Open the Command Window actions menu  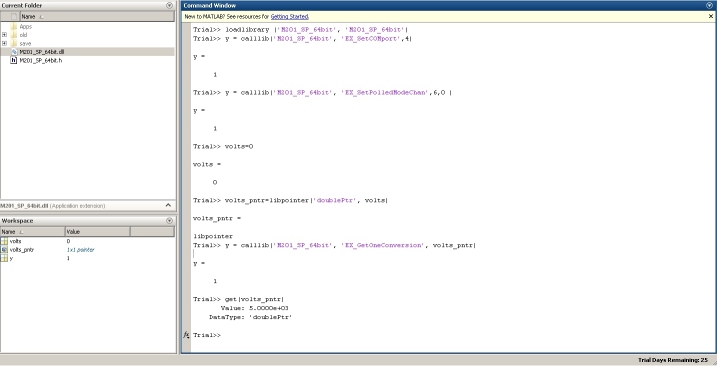coord(709,5)
